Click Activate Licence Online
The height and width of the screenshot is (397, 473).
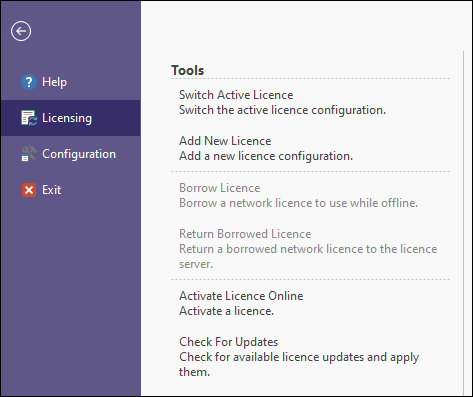[241, 296]
